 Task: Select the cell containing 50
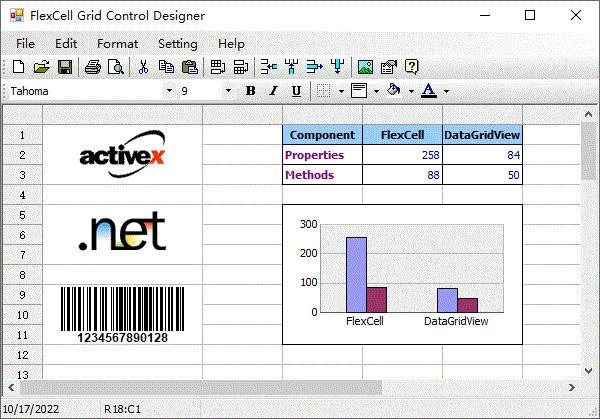tap(482, 175)
